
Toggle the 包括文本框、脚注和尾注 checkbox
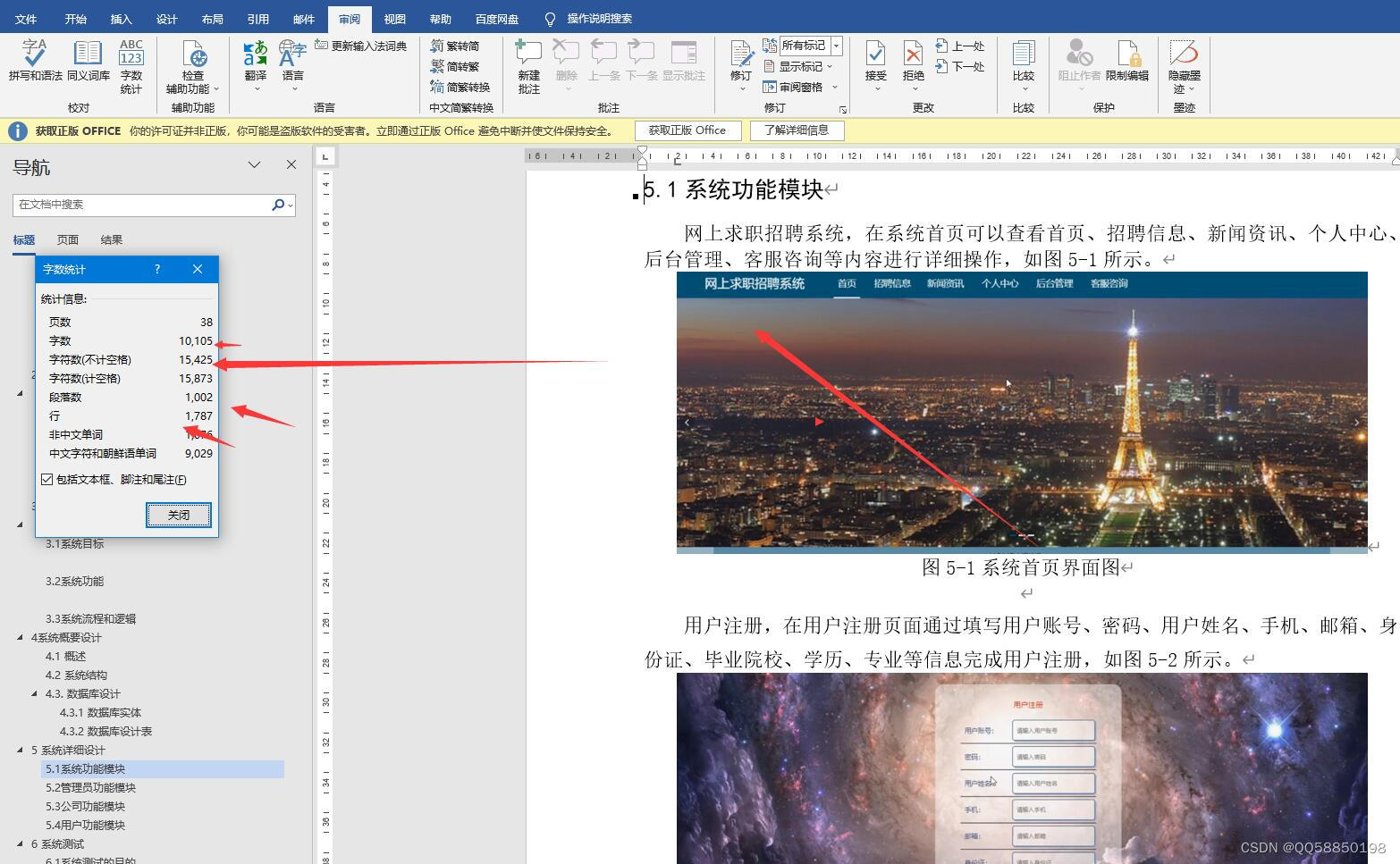coord(47,480)
